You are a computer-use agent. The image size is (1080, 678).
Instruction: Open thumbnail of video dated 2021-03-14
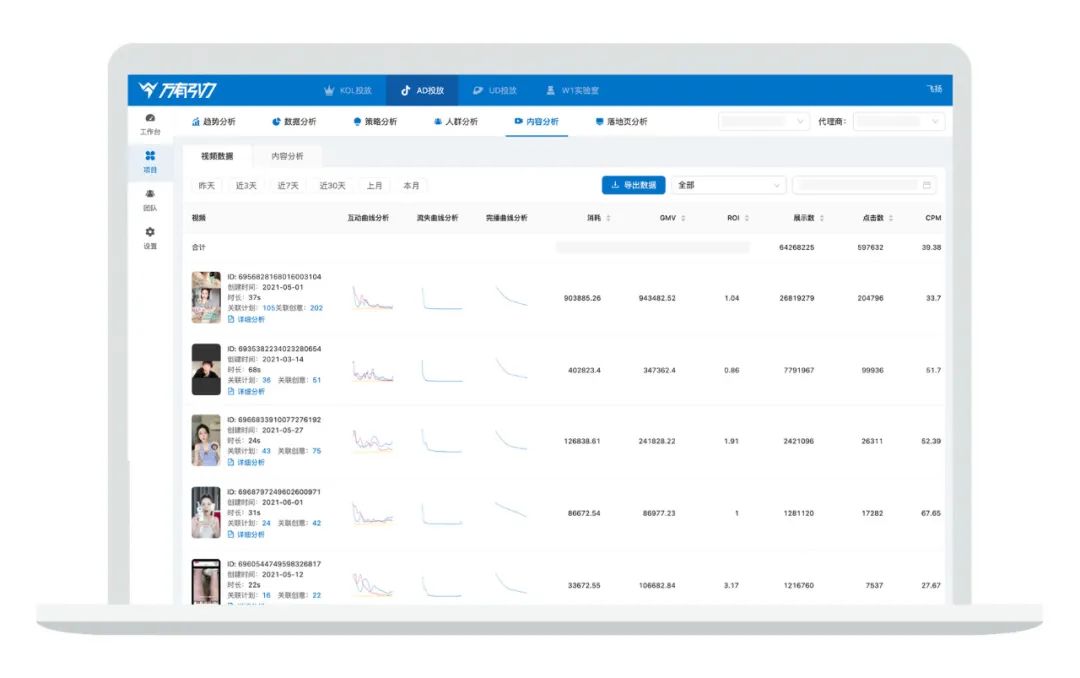pyautogui.click(x=206, y=369)
